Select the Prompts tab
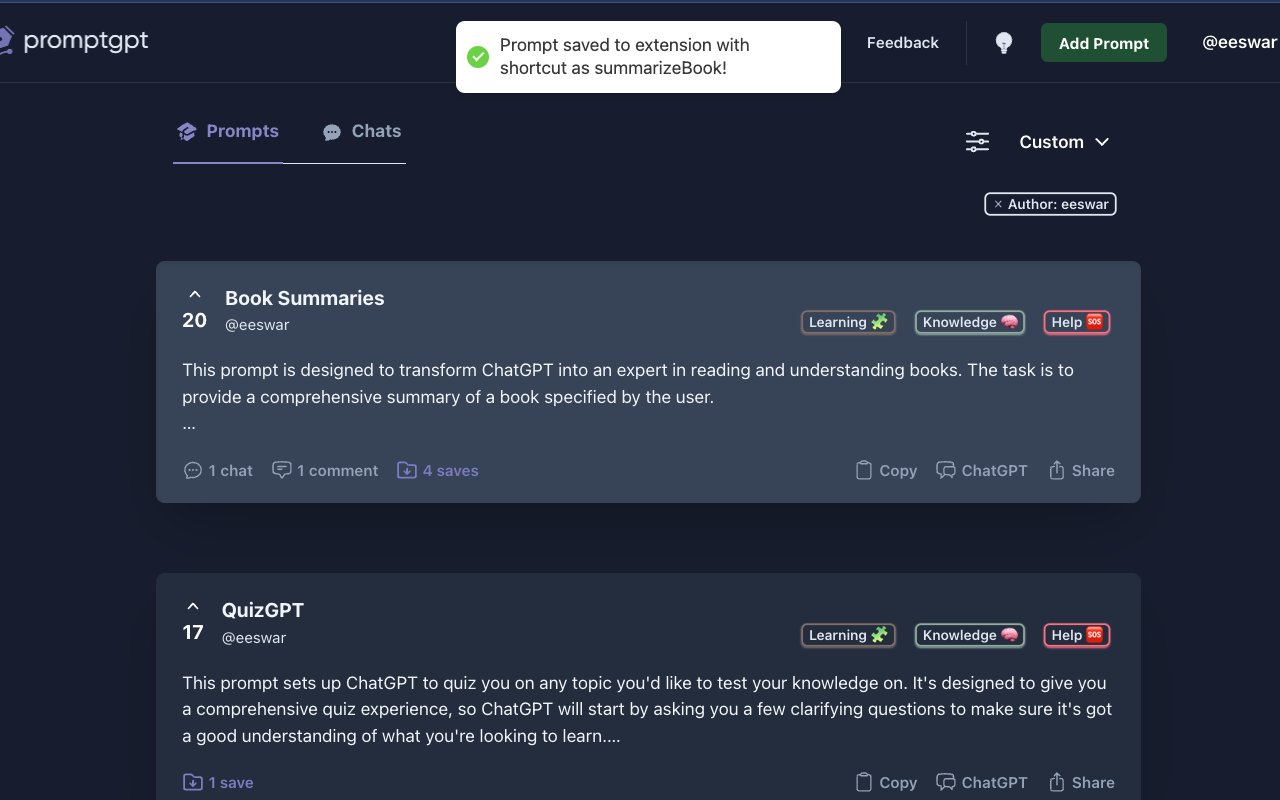 228,131
